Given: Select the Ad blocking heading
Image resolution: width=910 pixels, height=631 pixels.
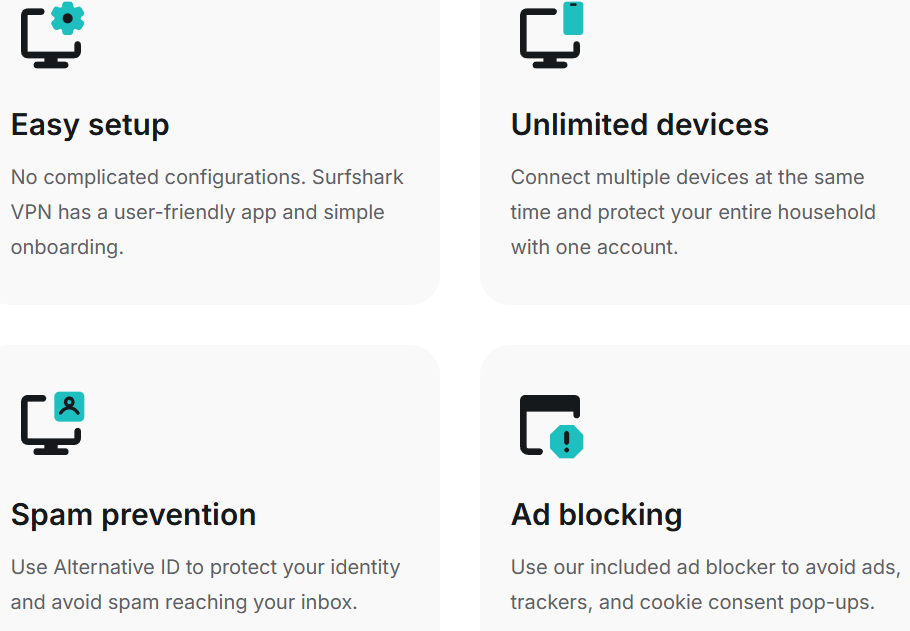Looking at the screenshot, I should pos(596,515).
